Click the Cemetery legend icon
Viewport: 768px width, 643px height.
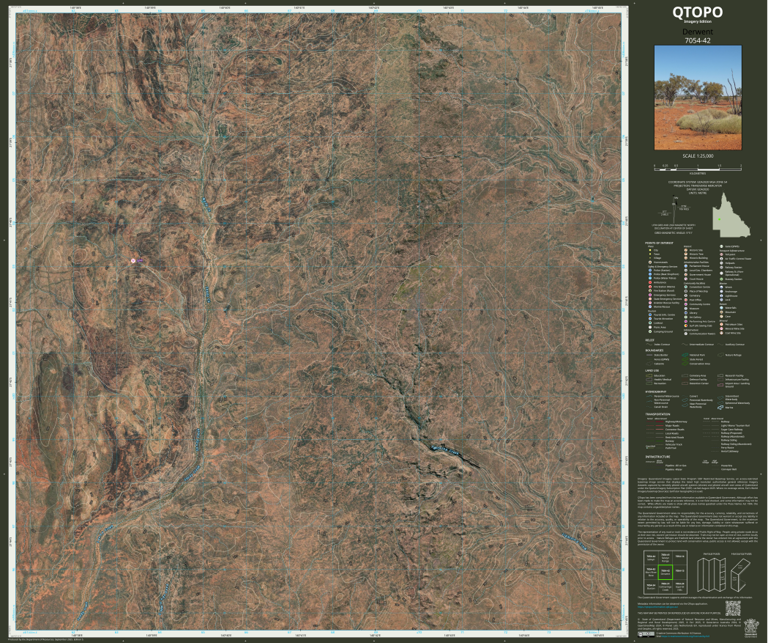(x=686, y=295)
